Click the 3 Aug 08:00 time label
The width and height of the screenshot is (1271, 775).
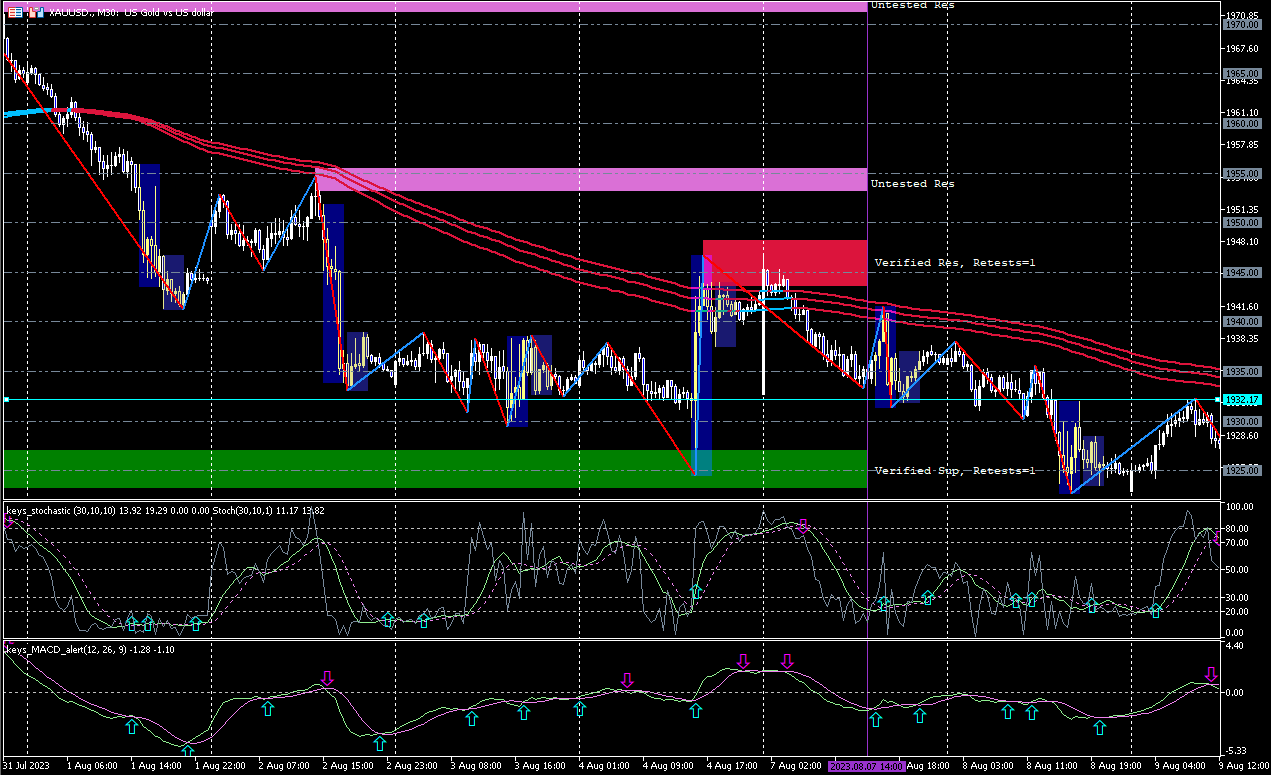coord(476,766)
